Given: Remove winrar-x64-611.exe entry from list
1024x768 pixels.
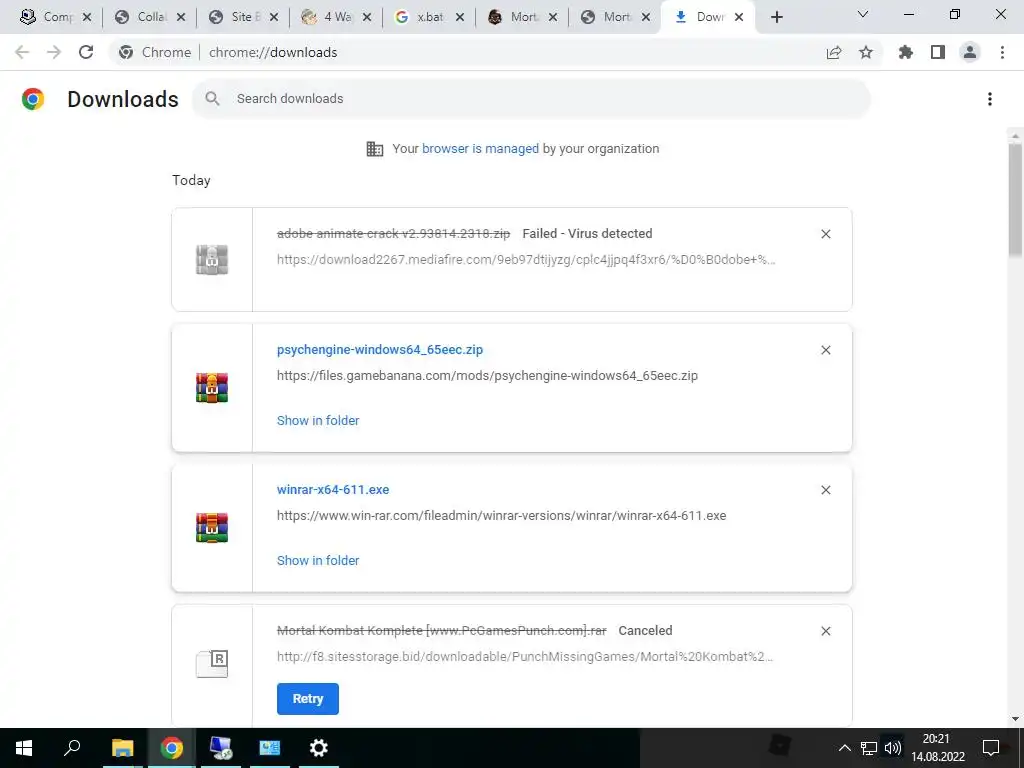Looking at the screenshot, I should pyautogui.click(x=825, y=490).
